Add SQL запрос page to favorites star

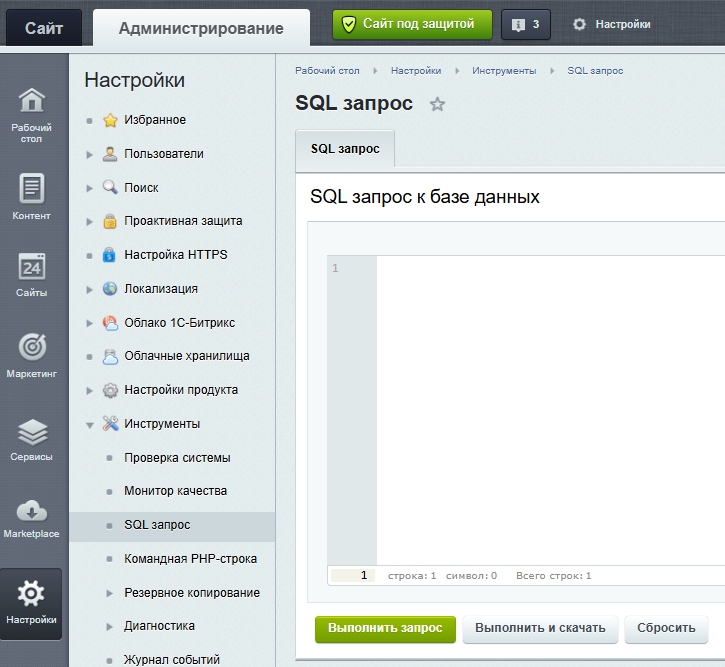437,104
